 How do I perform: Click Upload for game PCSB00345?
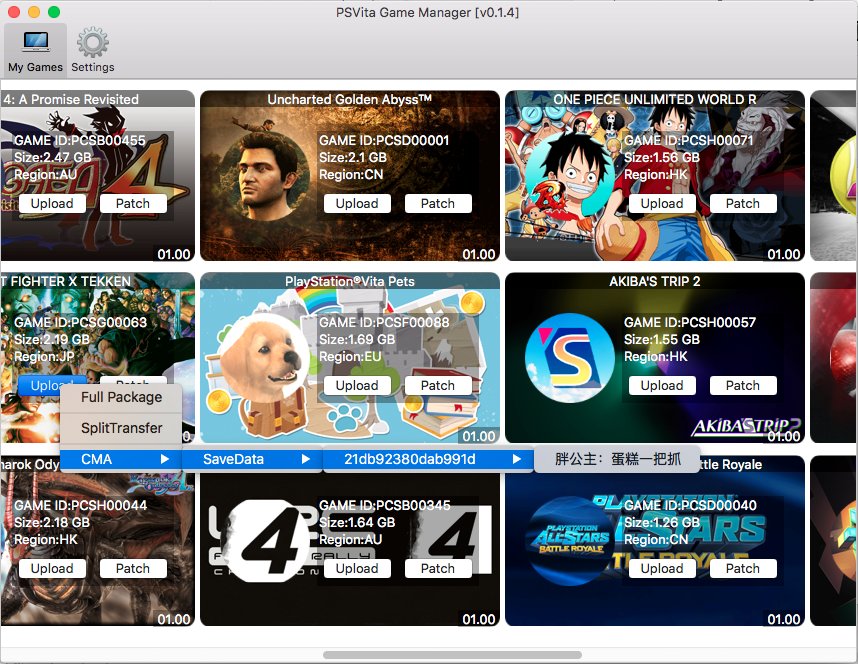(x=357, y=568)
